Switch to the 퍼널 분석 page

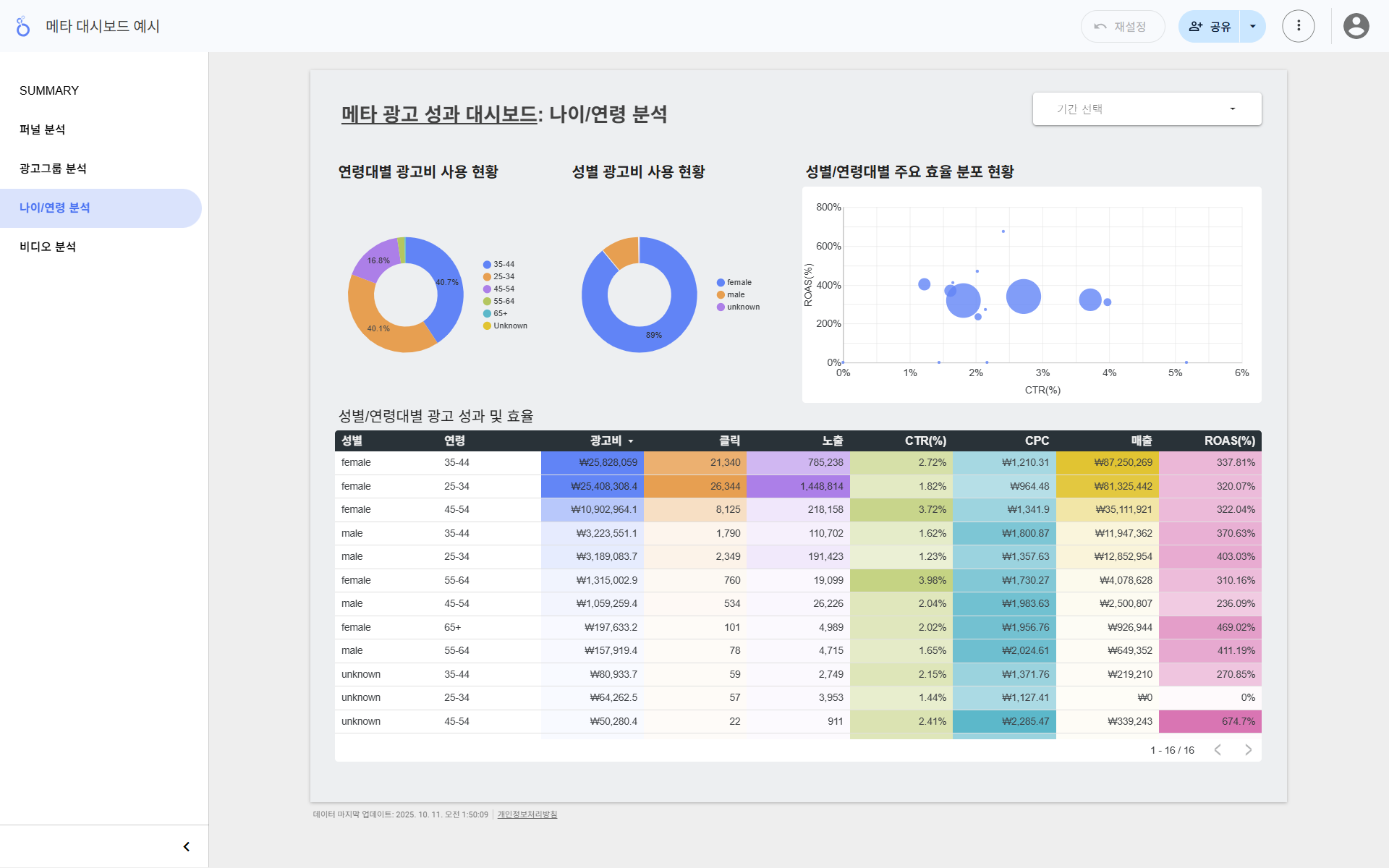click(x=42, y=129)
